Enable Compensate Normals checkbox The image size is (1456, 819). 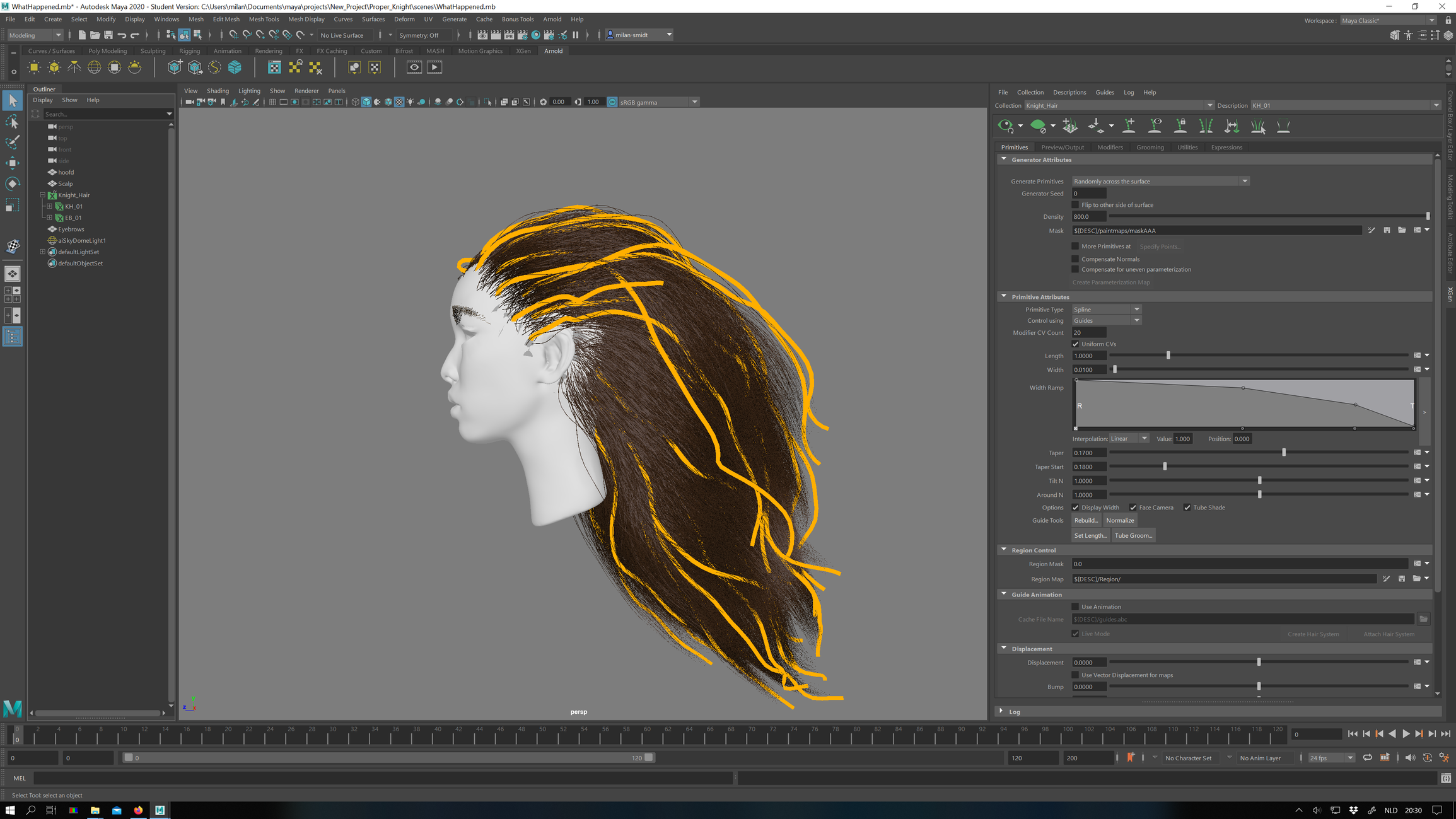point(1076,259)
